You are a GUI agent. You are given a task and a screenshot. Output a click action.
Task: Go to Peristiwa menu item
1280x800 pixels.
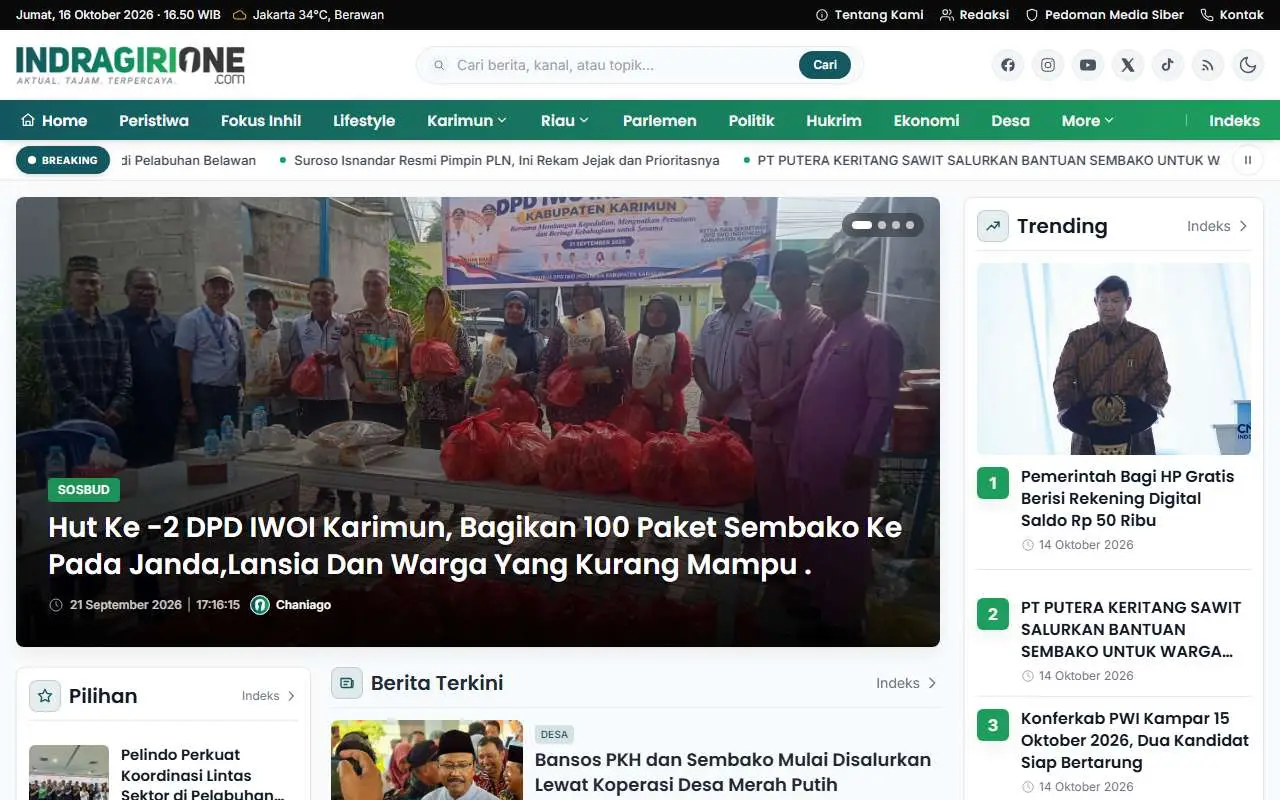click(x=154, y=120)
